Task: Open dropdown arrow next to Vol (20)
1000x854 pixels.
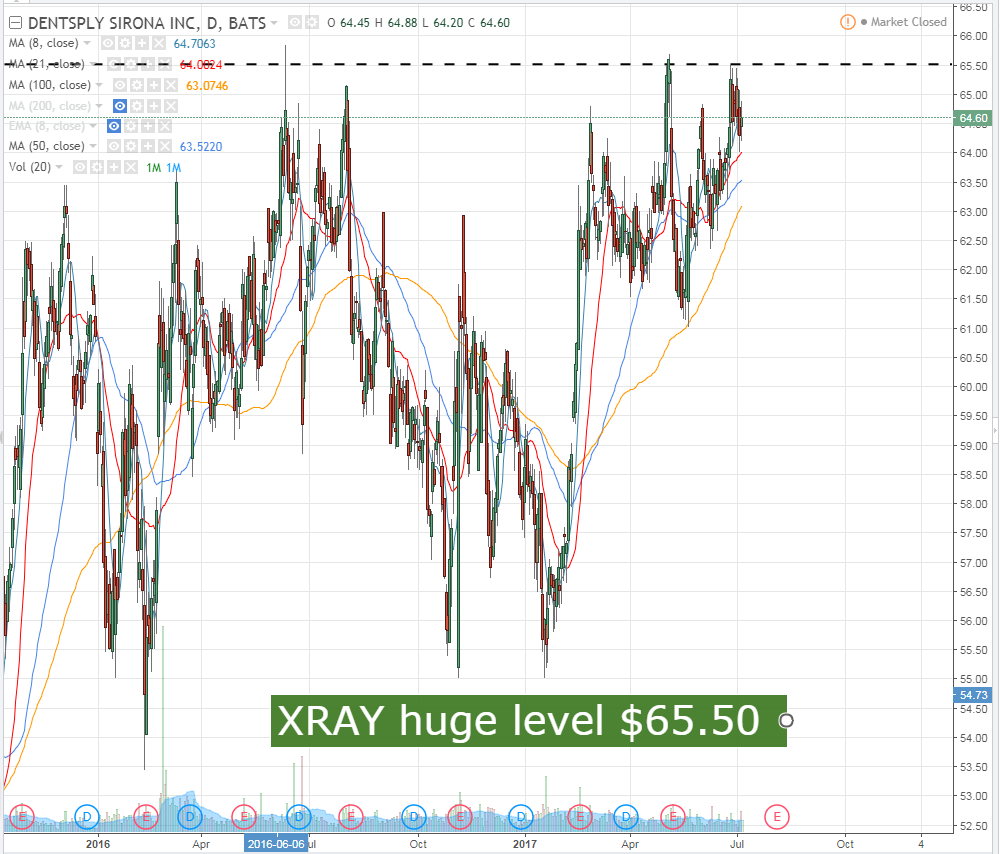Action: point(59,167)
